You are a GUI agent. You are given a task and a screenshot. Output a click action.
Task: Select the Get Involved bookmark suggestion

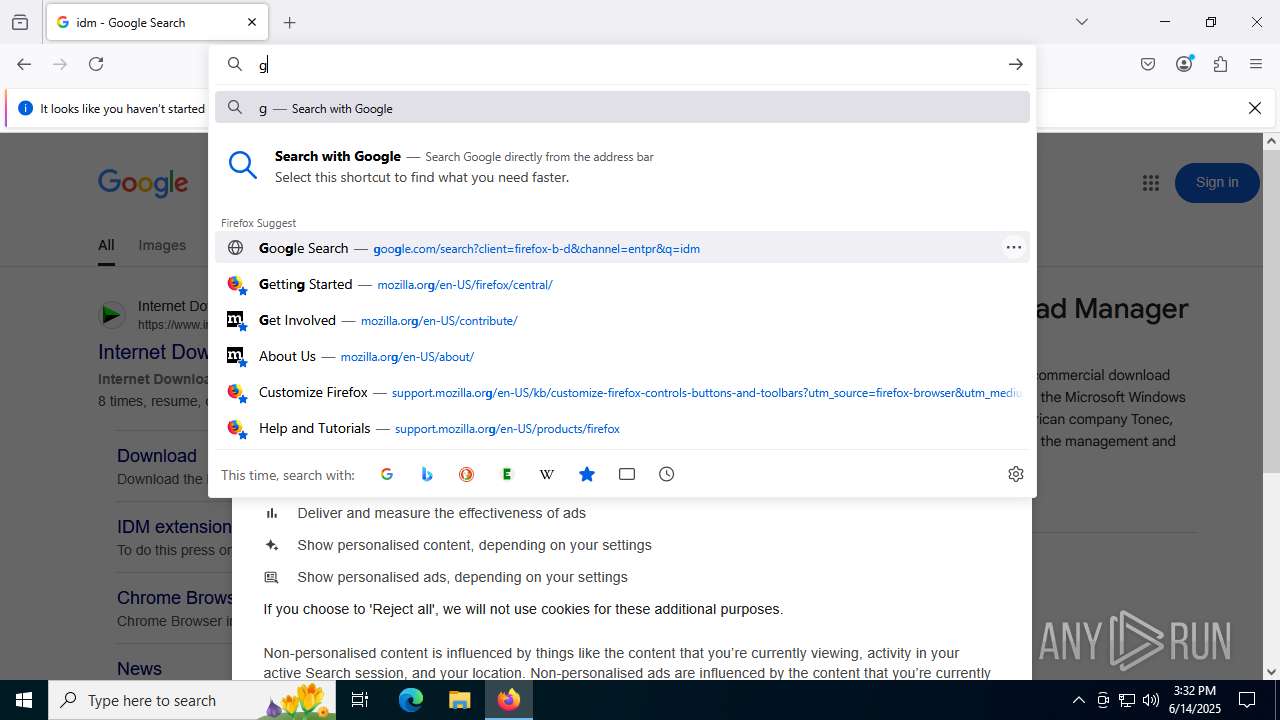pos(622,320)
